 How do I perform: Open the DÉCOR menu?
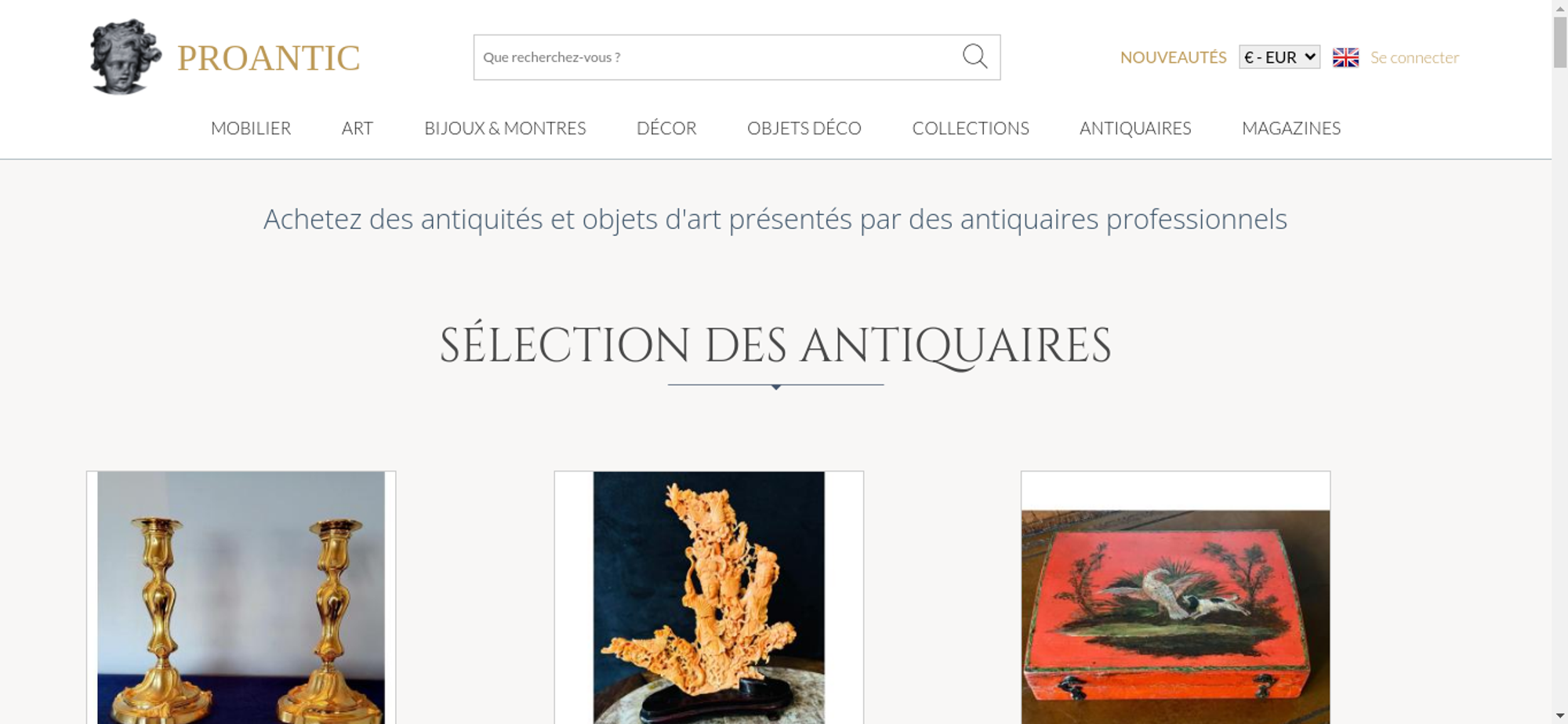click(x=666, y=128)
